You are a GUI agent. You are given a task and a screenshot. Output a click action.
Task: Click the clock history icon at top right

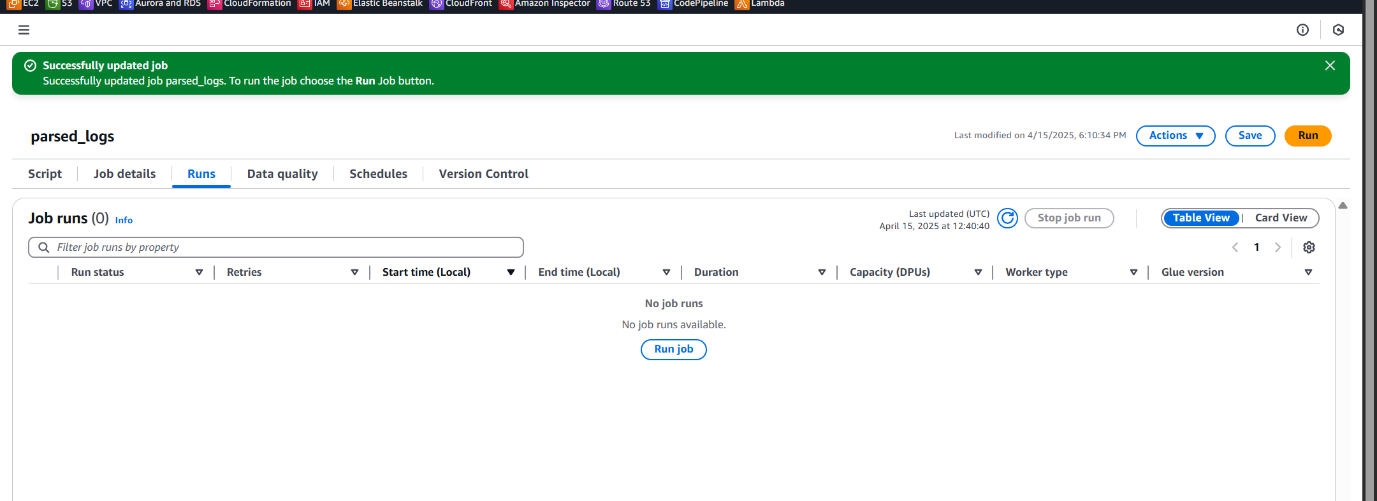pos(1339,30)
